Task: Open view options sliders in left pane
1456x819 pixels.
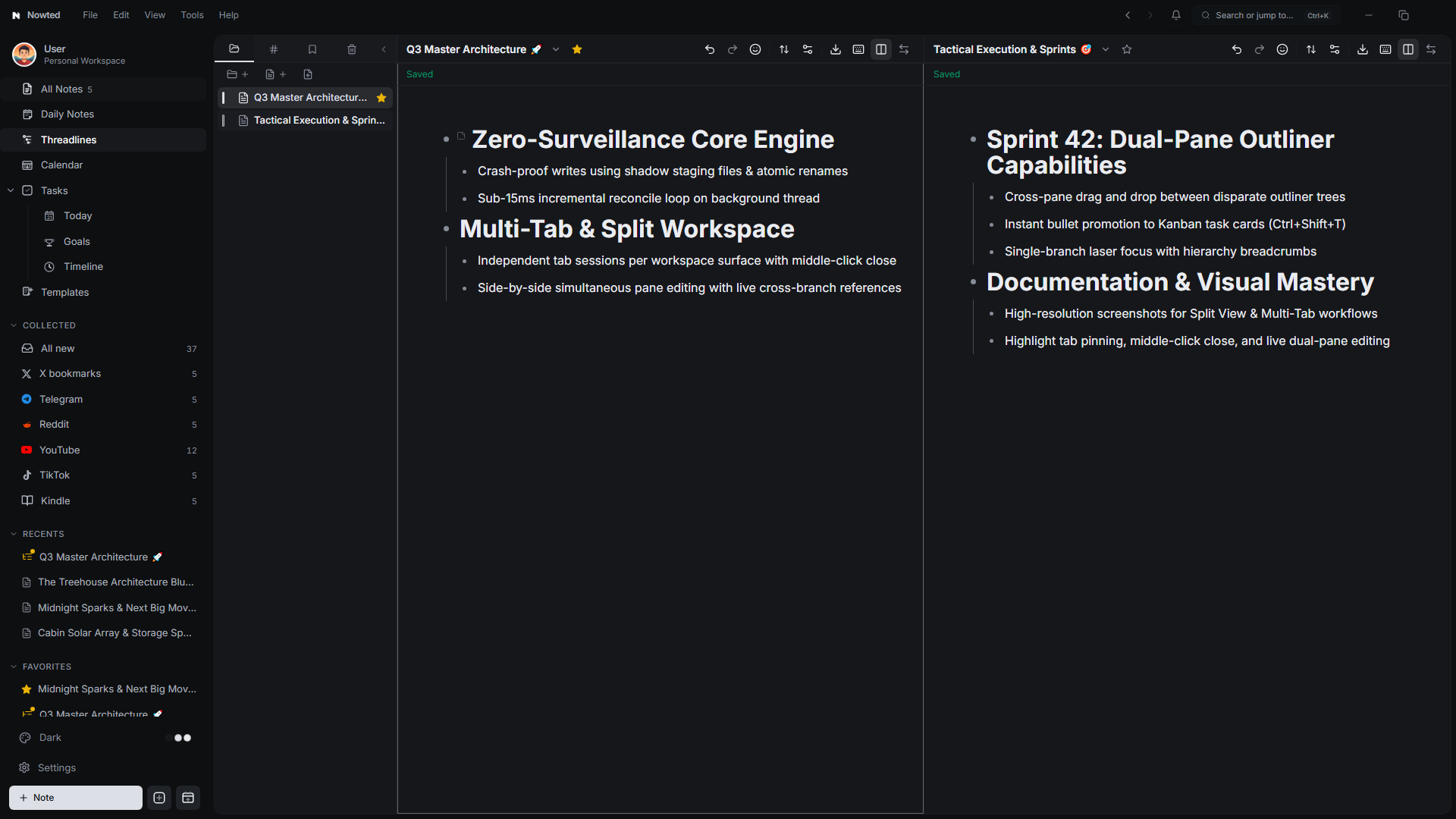Action: [808, 49]
